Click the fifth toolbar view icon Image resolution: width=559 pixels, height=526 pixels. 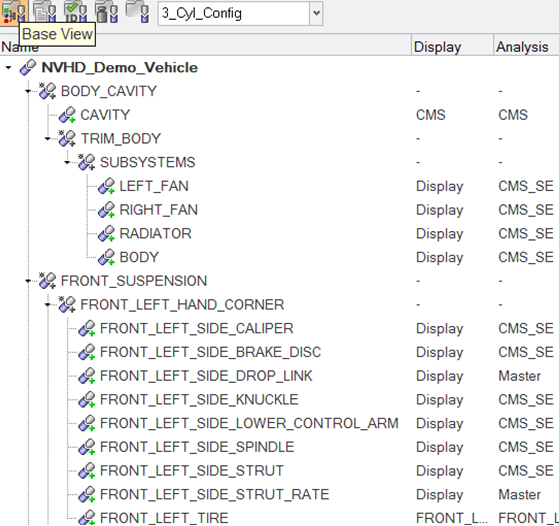(x=137, y=11)
